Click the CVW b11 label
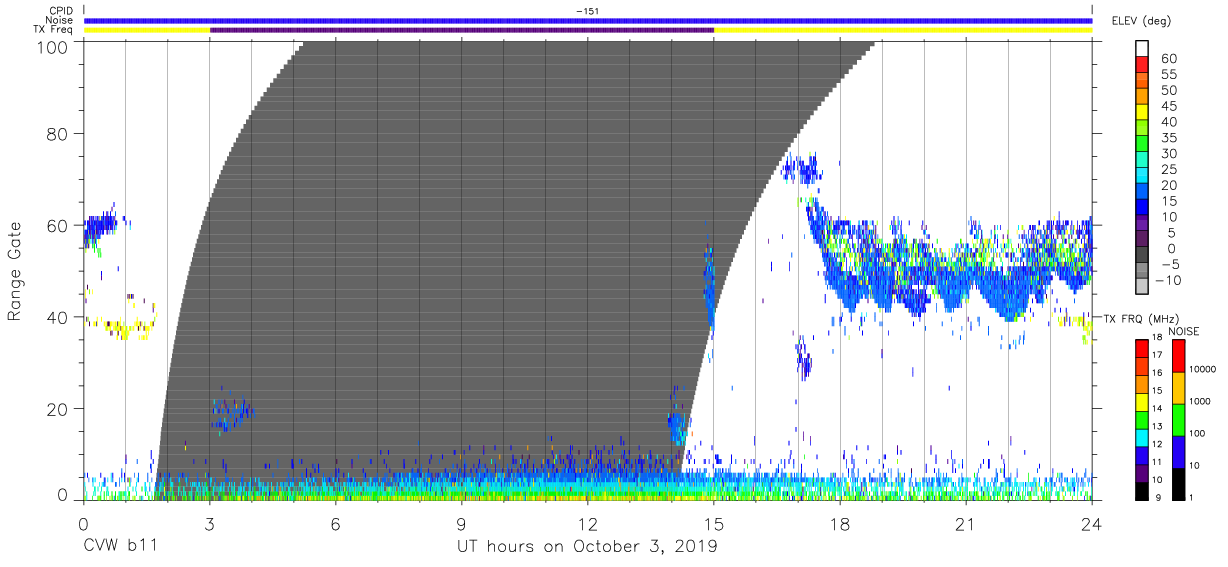The height and width of the screenshot is (567, 1228). point(120,547)
